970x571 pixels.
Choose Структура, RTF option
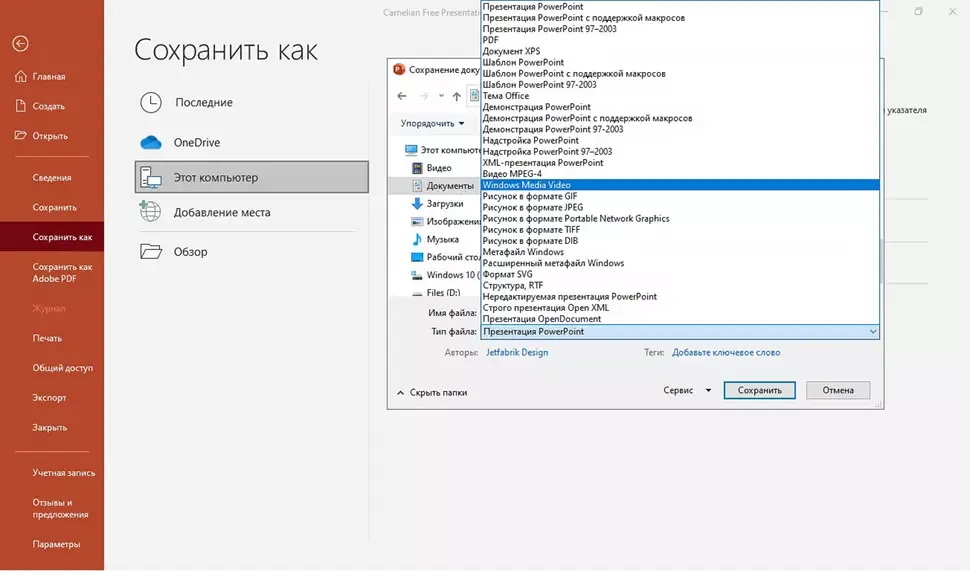(x=680, y=285)
